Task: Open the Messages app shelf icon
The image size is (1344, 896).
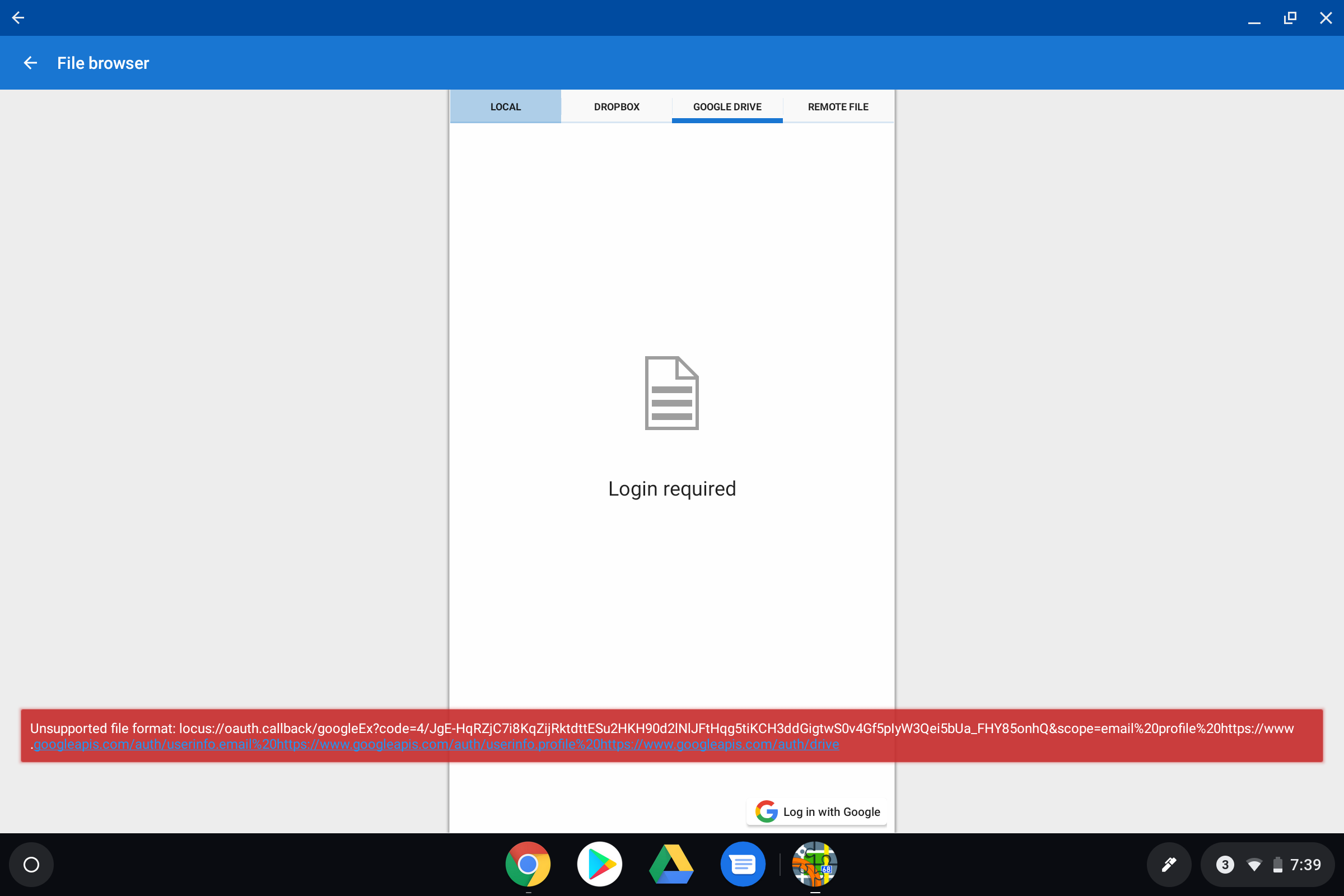Action: tap(743, 864)
